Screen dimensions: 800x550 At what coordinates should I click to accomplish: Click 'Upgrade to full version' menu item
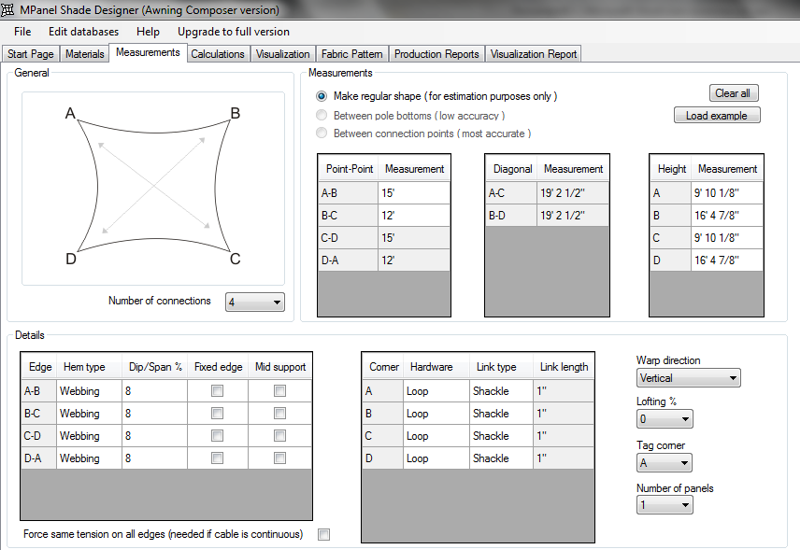tap(233, 32)
